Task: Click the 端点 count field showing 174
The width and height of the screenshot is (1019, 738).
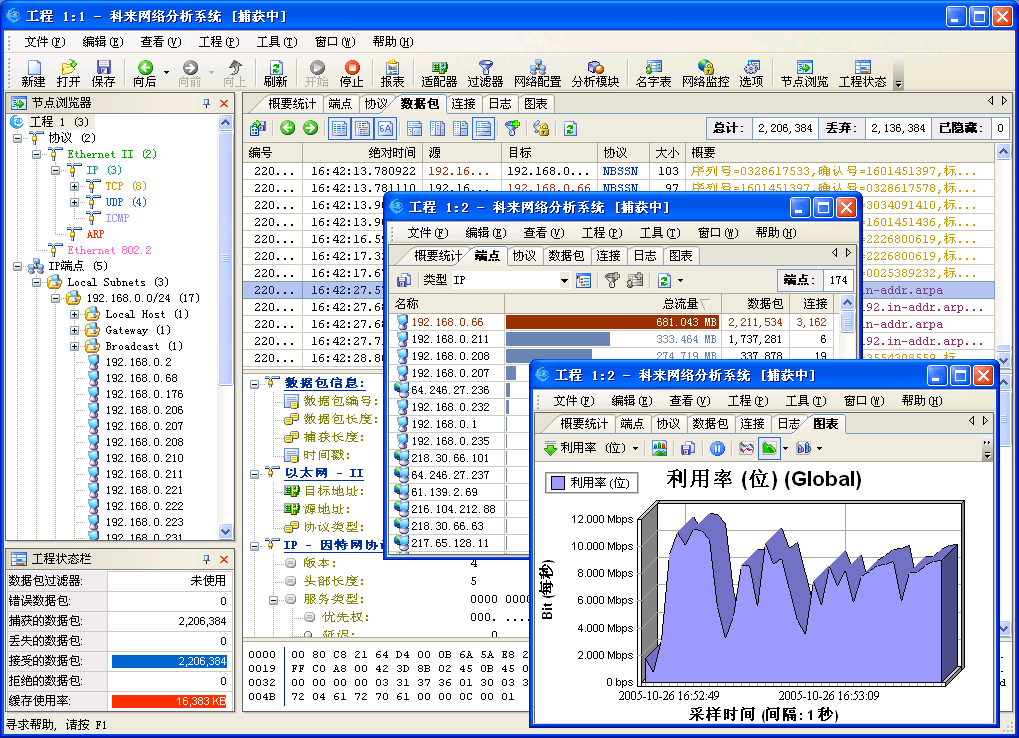Action: (838, 280)
